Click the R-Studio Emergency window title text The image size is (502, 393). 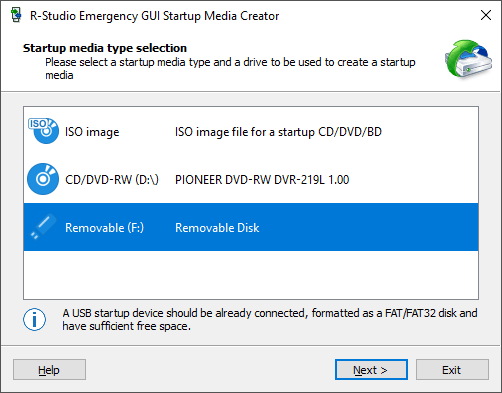coord(154,16)
